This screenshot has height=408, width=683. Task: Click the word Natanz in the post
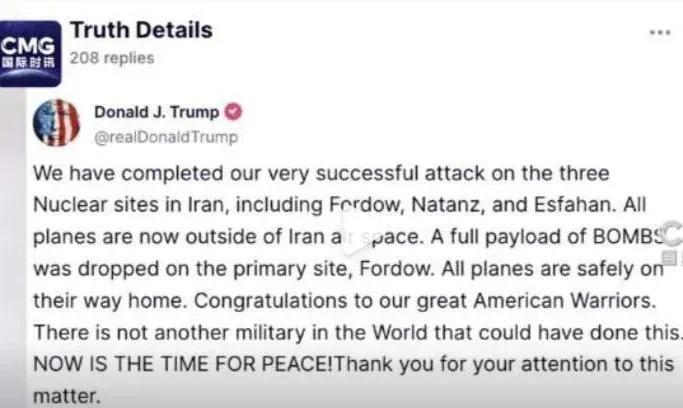pos(448,205)
